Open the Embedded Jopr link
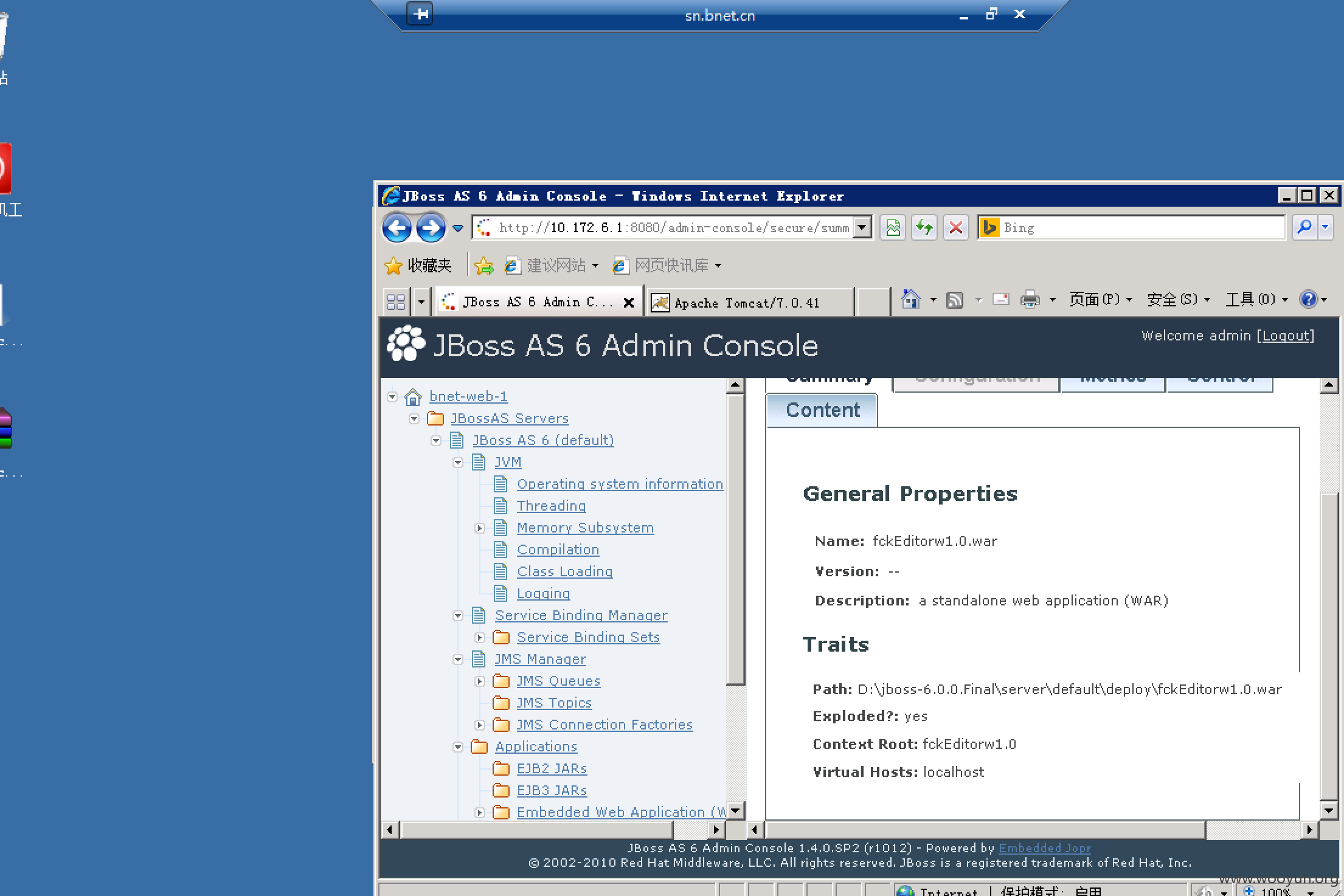The width and height of the screenshot is (1344, 896). [x=1044, y=848]
